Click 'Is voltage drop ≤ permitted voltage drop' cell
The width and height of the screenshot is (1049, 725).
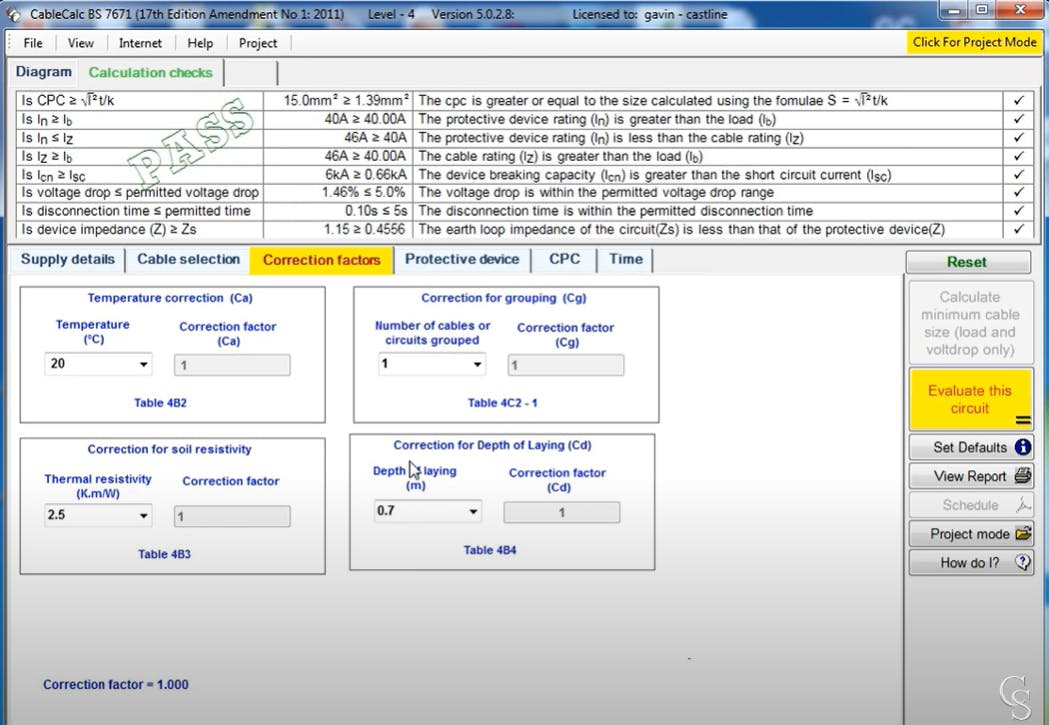(x=140, y=193)
